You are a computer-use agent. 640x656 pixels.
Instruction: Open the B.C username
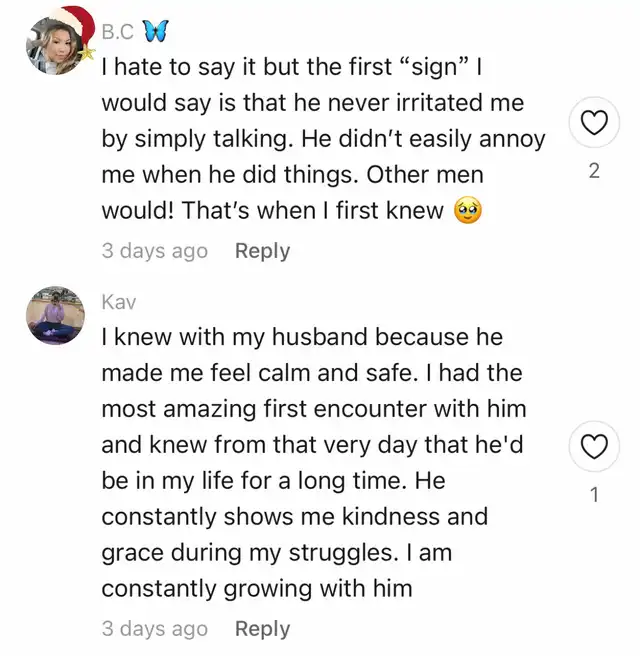[118, 32]
